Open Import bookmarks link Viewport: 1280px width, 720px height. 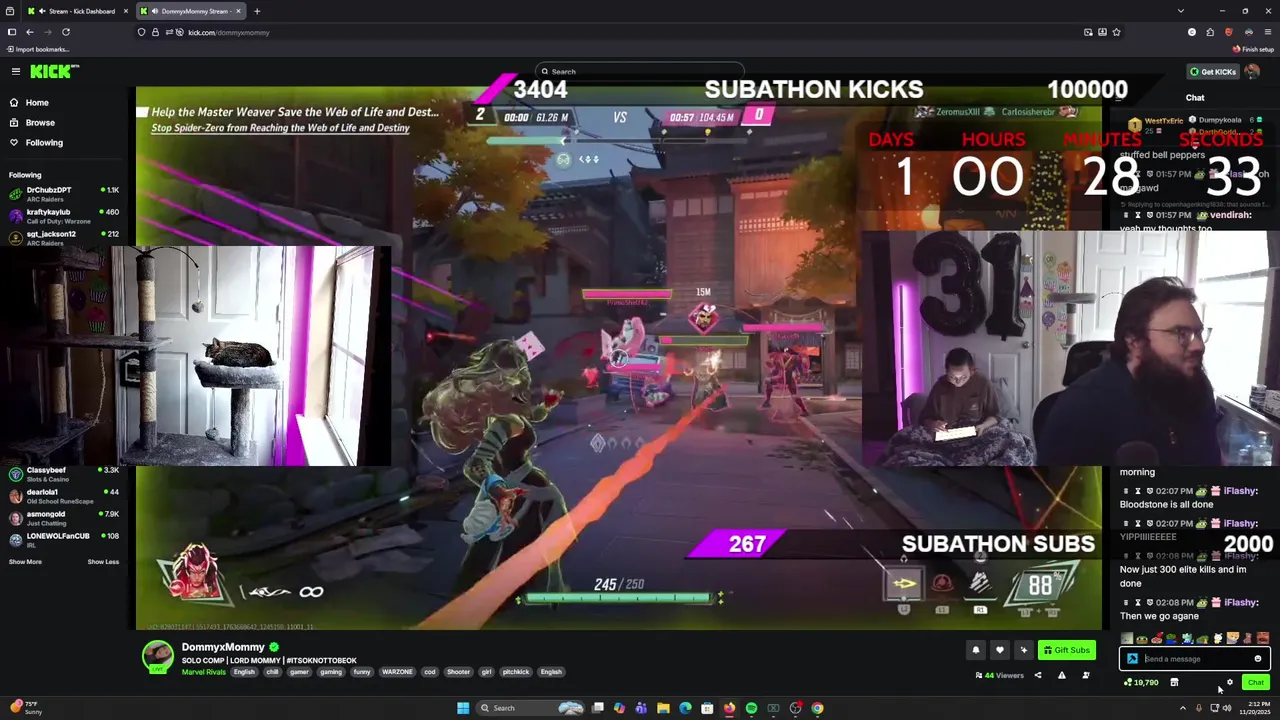pyautogui.click(x=38, y=49)
